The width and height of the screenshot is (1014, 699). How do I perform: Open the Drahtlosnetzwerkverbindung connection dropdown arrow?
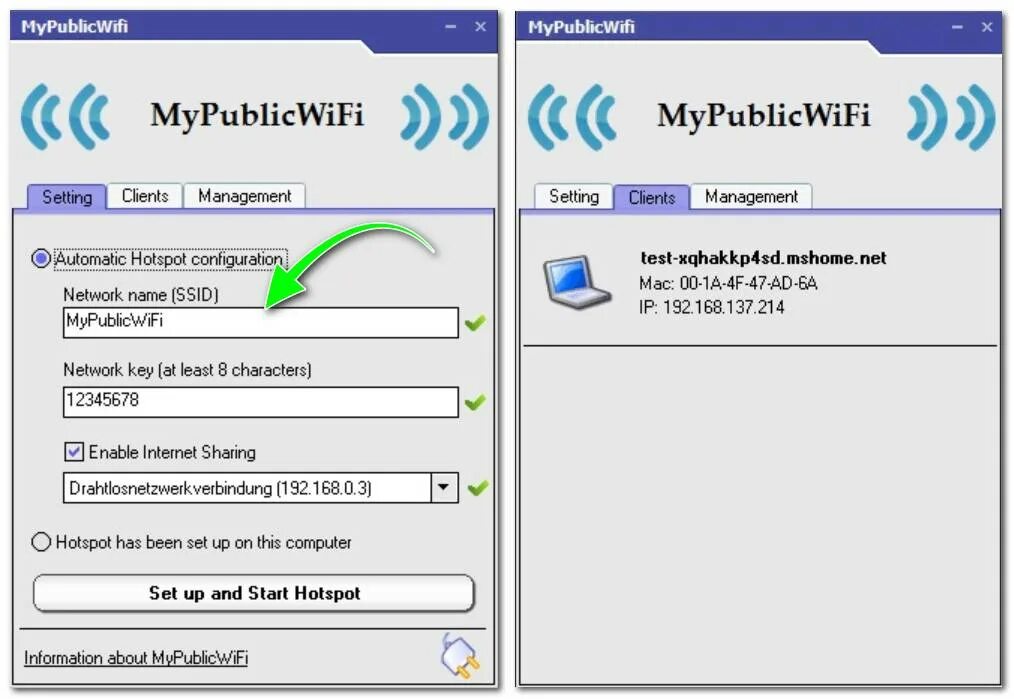[x=444, y=488]
